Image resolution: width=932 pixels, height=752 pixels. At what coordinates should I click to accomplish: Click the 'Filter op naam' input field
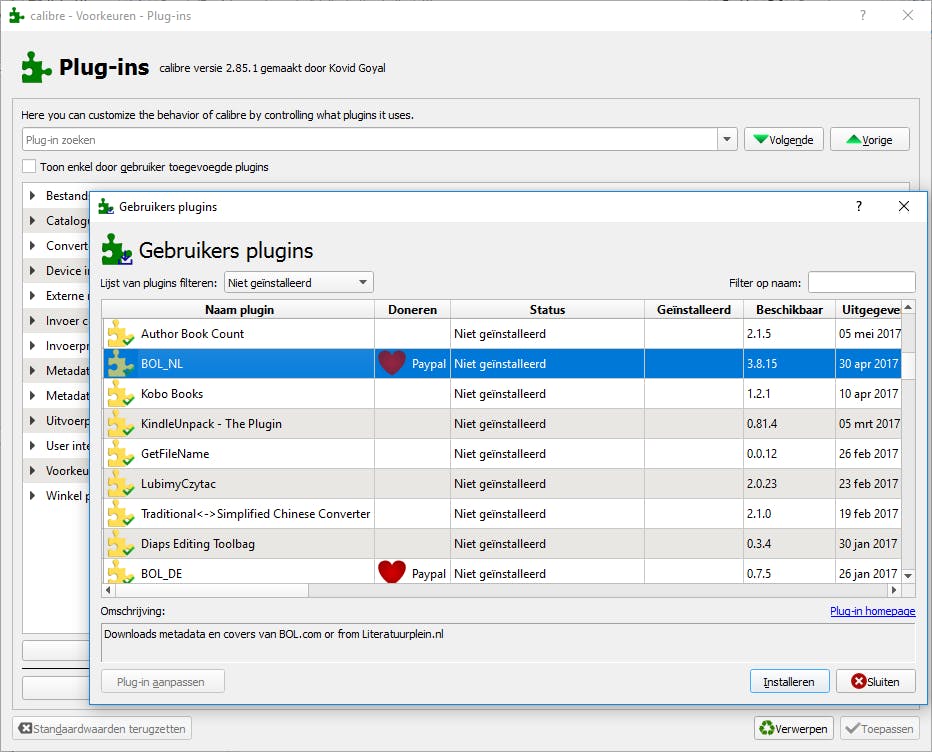coord(861,282)
